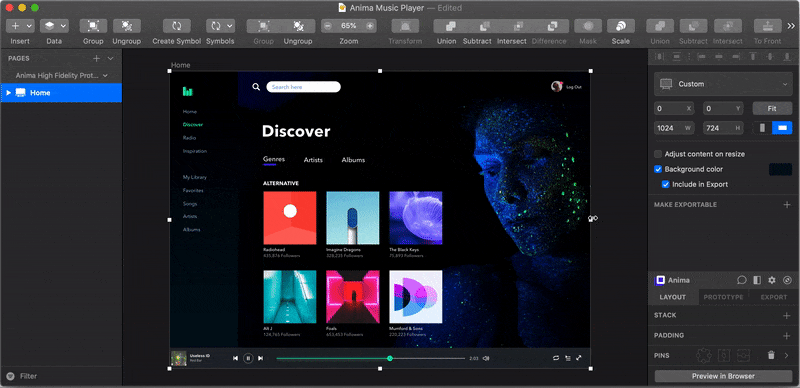800x388 pixels.
Task: Click the previous track button in player
Action: click(x=235, y=358)
